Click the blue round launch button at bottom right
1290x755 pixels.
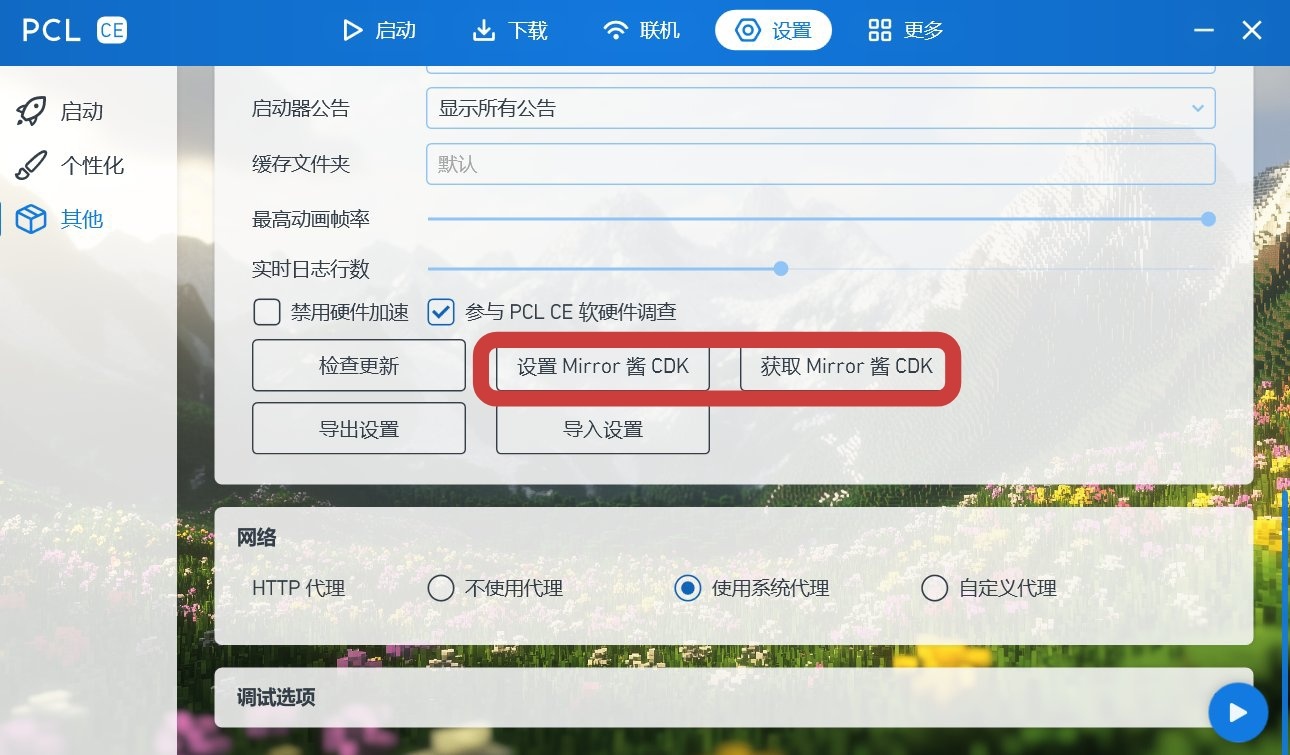click(1238, 713)
